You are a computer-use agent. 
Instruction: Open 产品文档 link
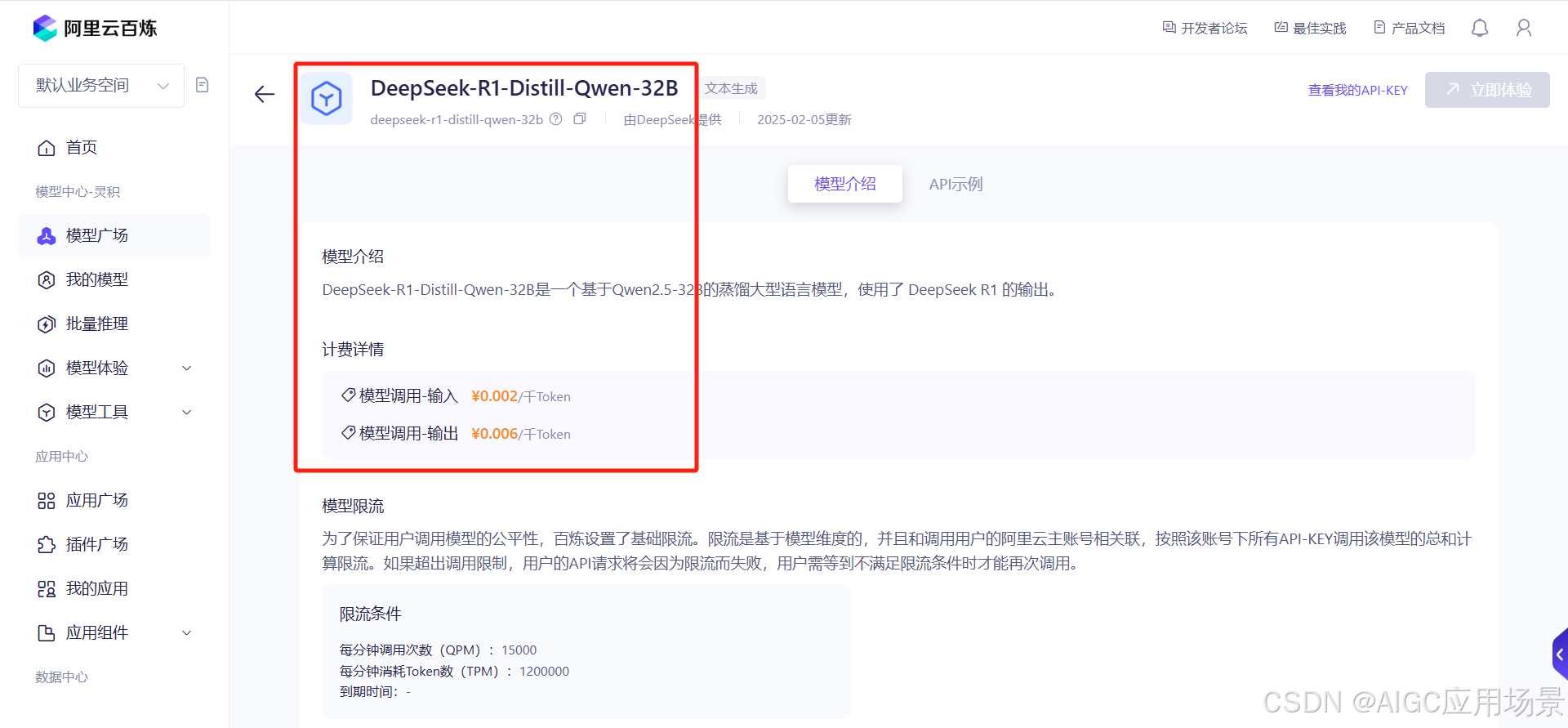tap(1410, 29)
